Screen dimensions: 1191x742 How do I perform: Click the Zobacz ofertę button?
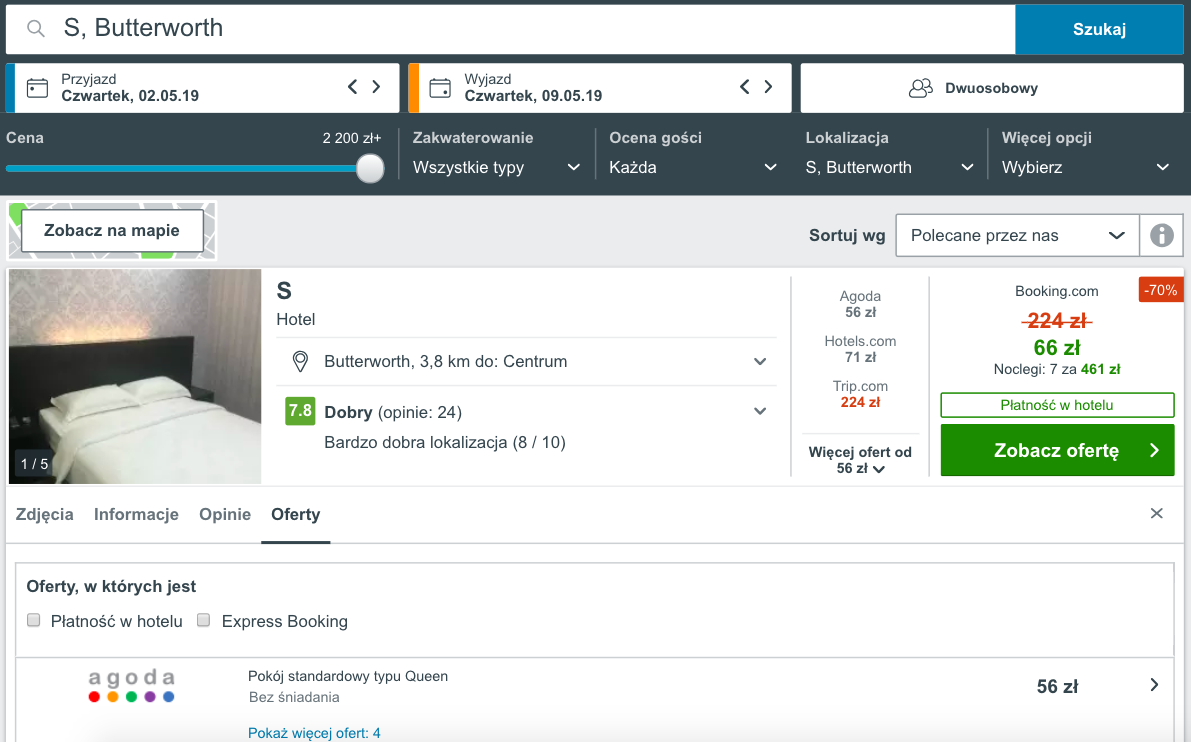(1057, 450)
